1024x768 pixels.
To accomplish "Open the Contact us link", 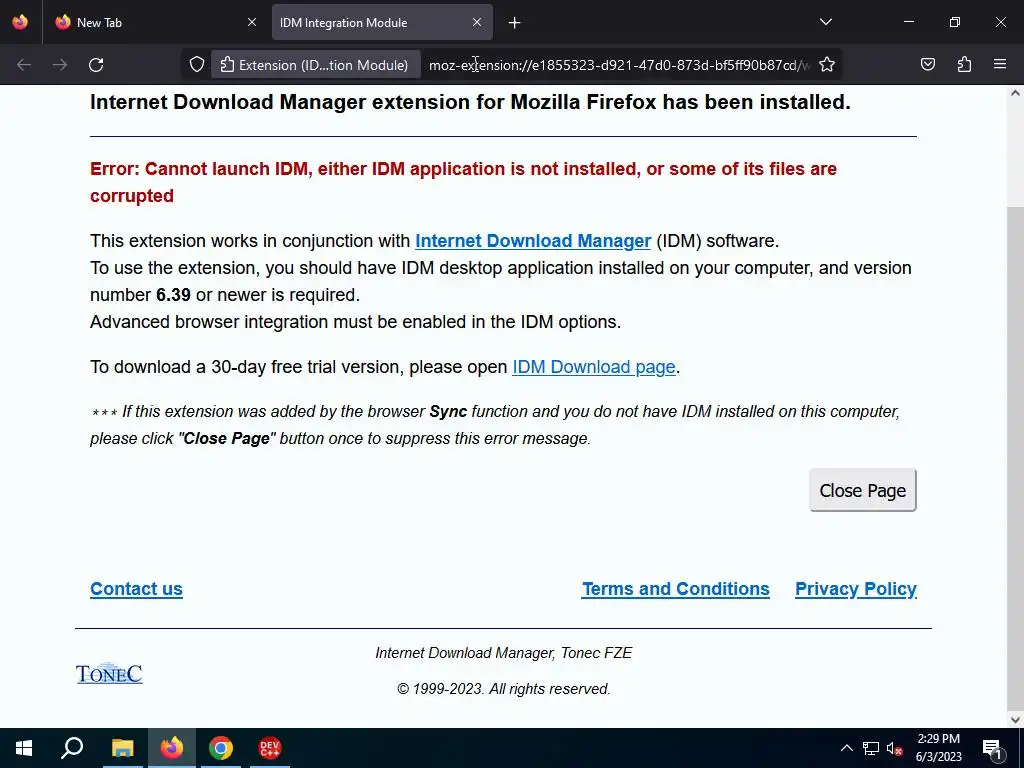I will (x=136, y=589).
